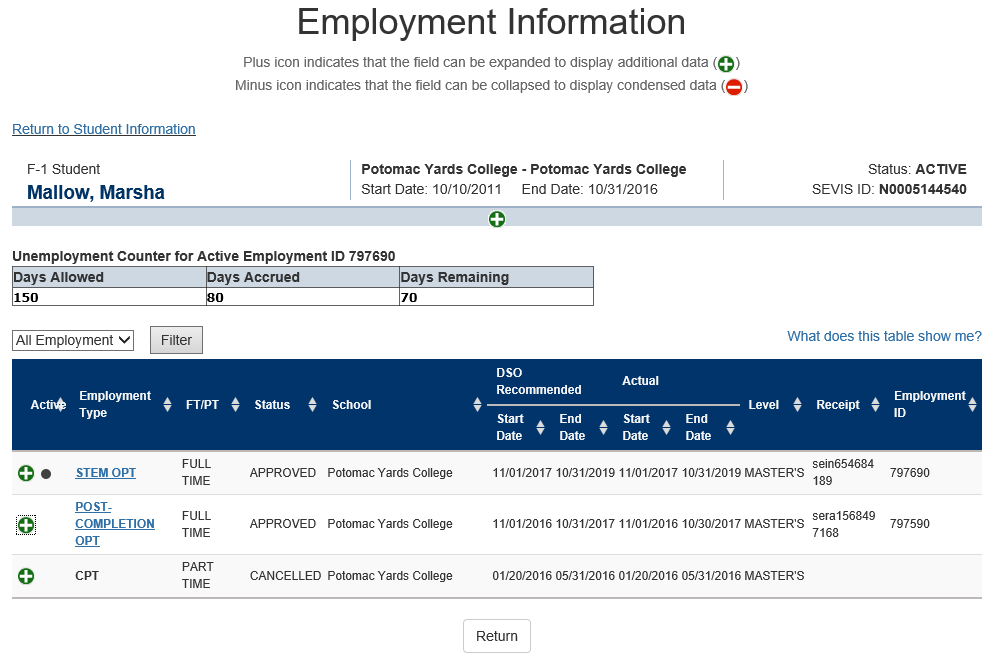Click Return to Student Information link
This screenshot has width=990, height=671.
point(104,129)
